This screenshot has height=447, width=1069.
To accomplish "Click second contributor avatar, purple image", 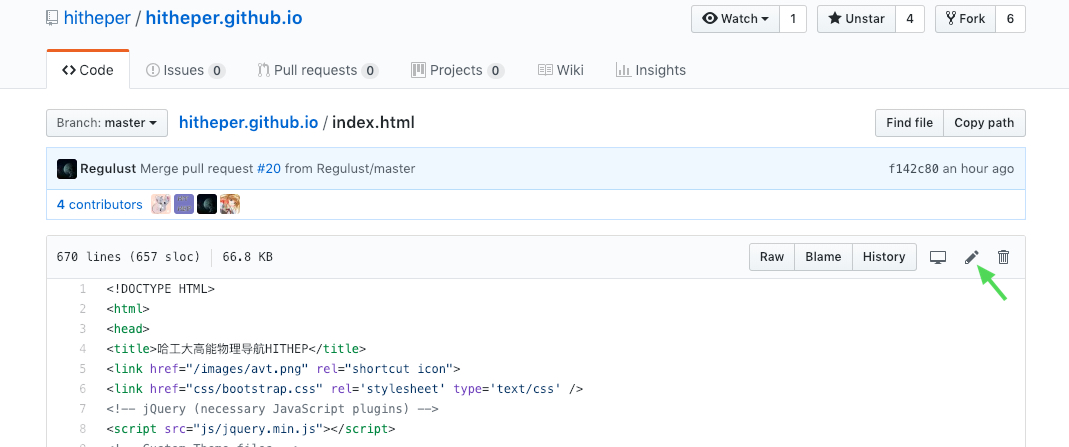I will tap(184, 204).
